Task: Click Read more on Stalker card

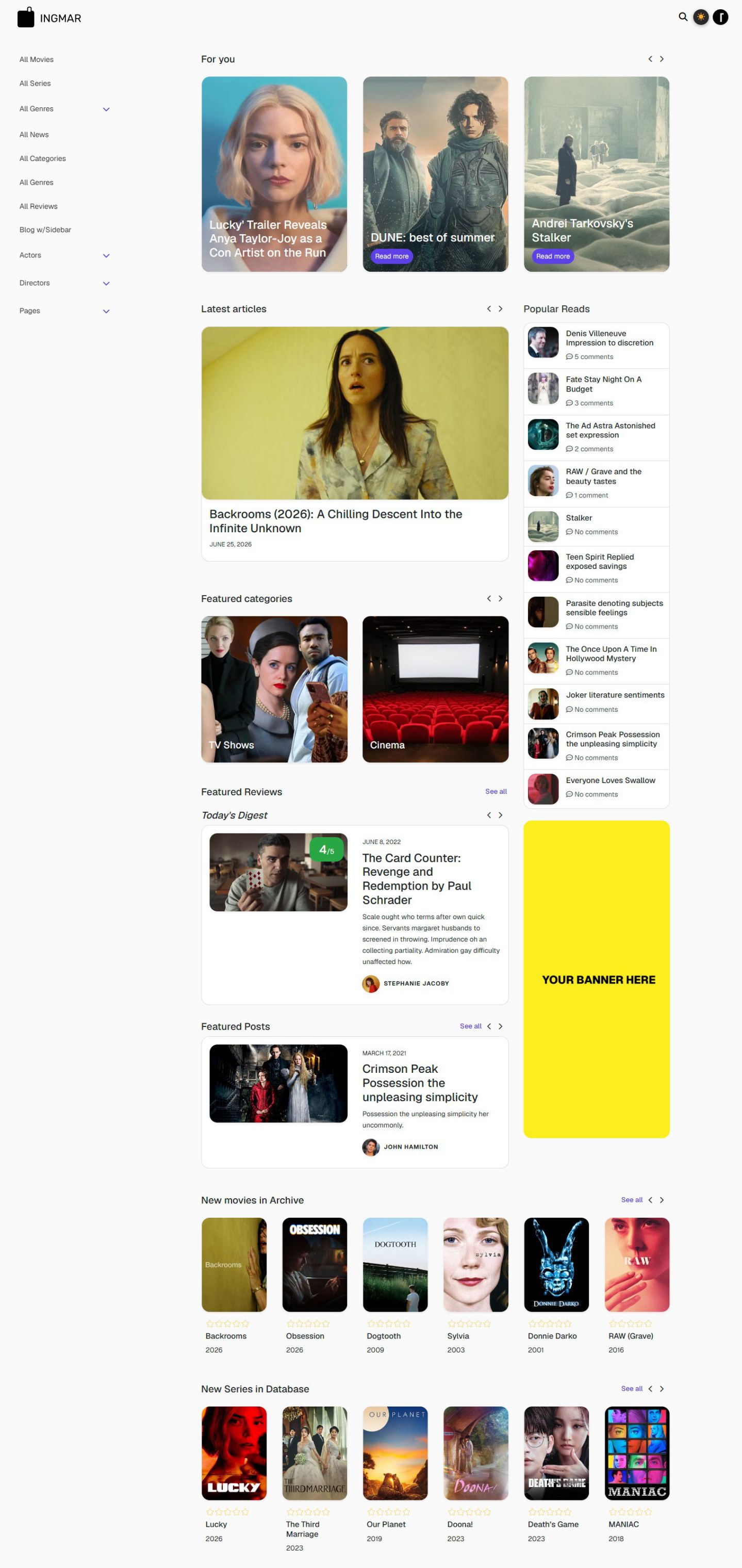Action: 553,256
